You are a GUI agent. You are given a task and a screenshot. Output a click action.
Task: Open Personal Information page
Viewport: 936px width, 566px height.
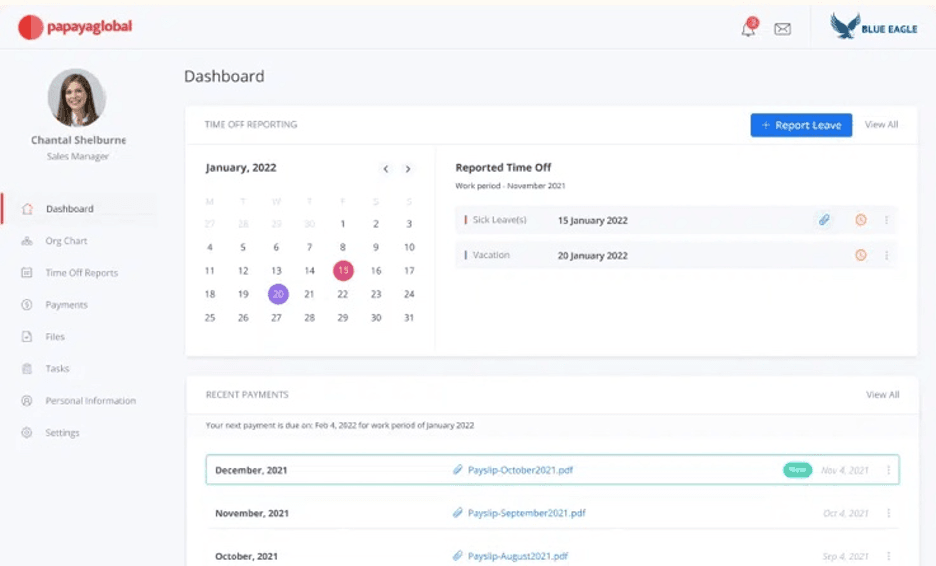point(91,401)
